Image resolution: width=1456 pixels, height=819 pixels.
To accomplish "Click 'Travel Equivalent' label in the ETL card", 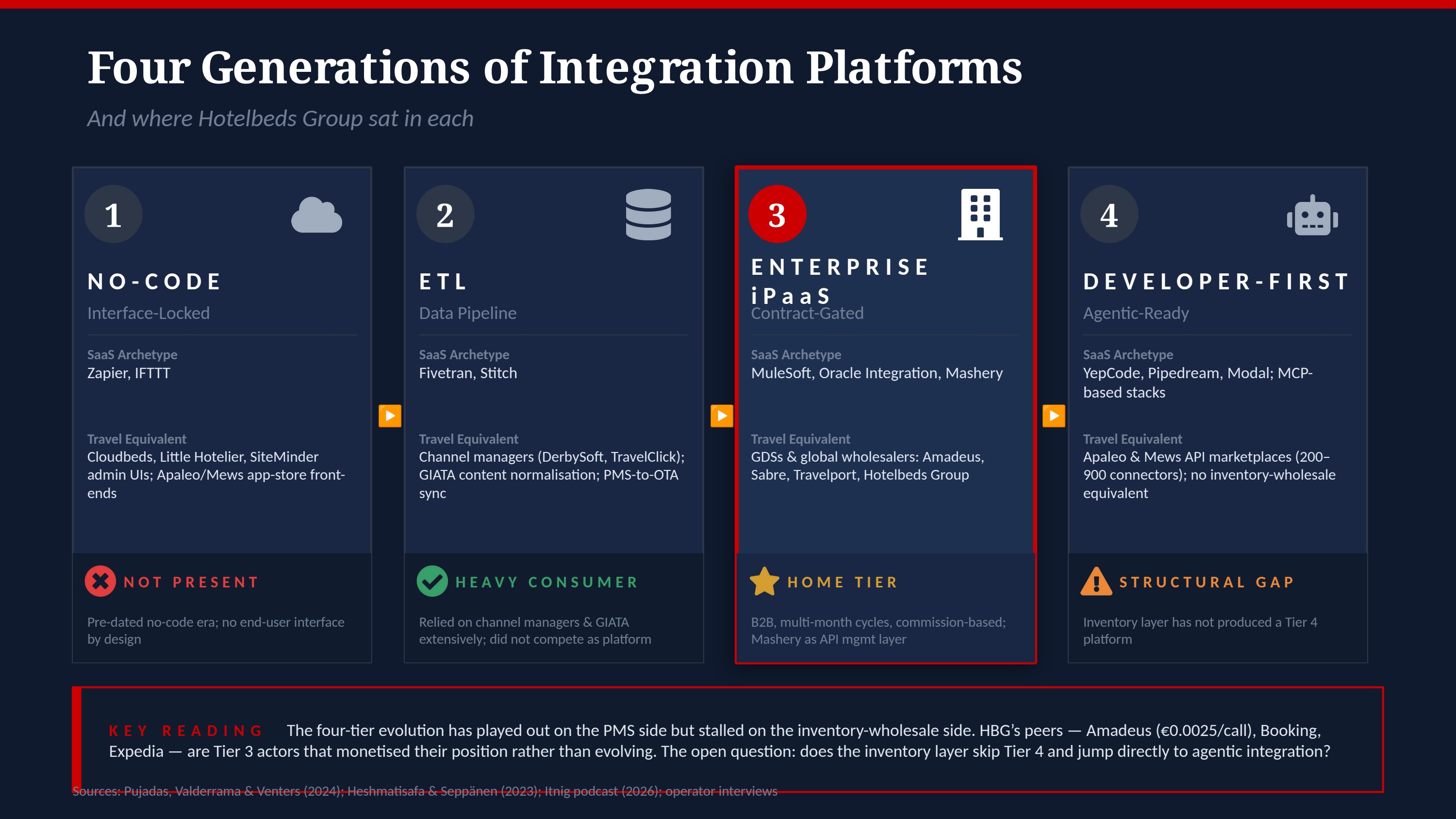I will pos(468,439).
